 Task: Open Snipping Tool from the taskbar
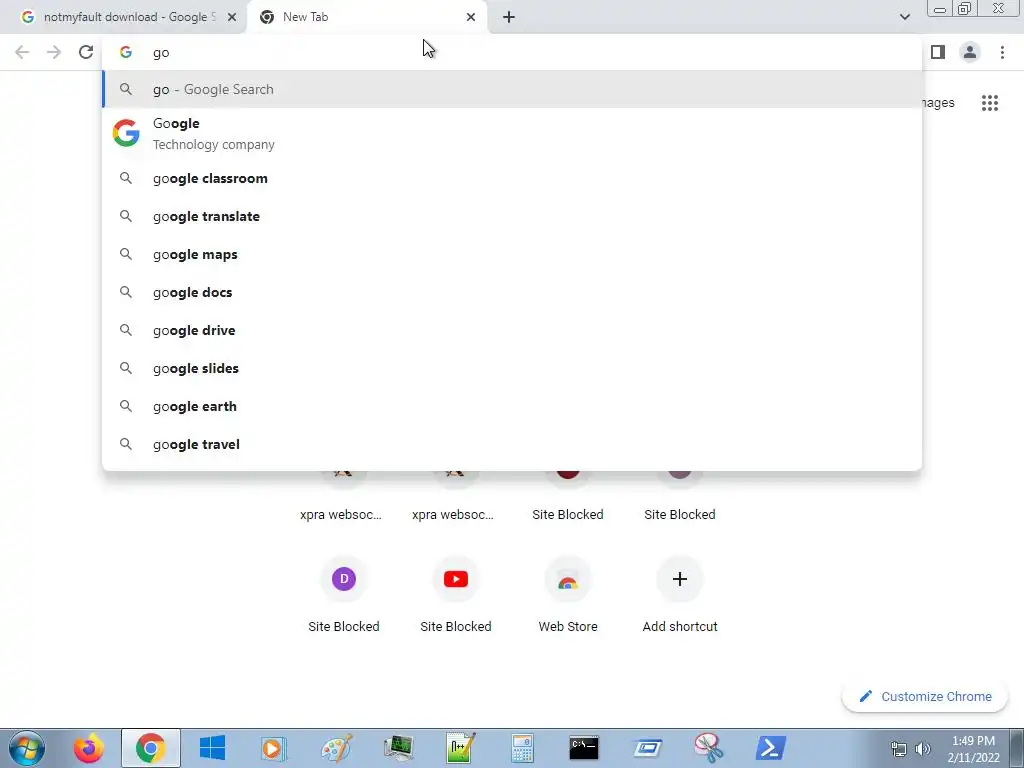pos(709,748)
